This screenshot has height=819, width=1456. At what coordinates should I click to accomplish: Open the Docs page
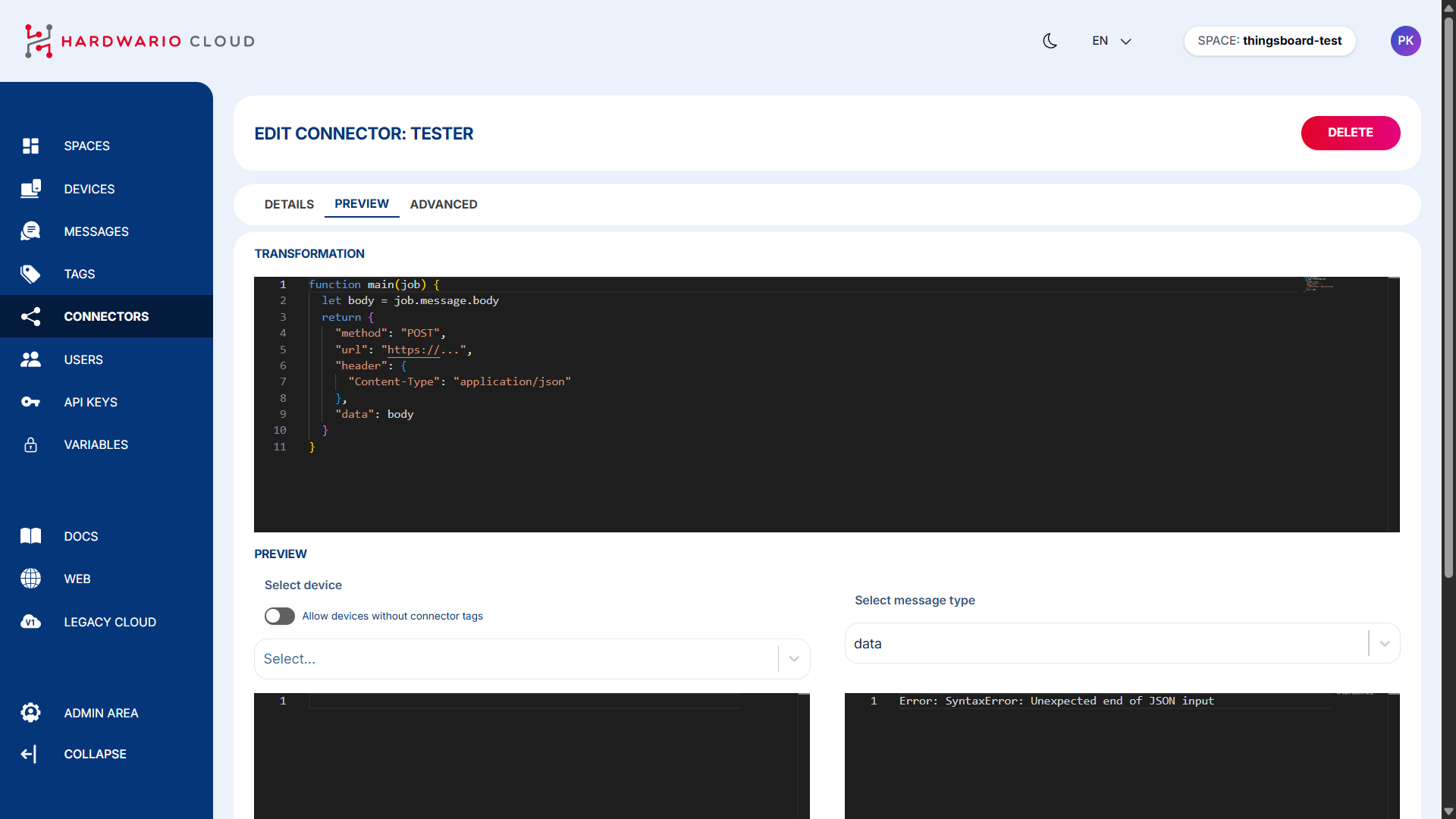pos(80,536)
